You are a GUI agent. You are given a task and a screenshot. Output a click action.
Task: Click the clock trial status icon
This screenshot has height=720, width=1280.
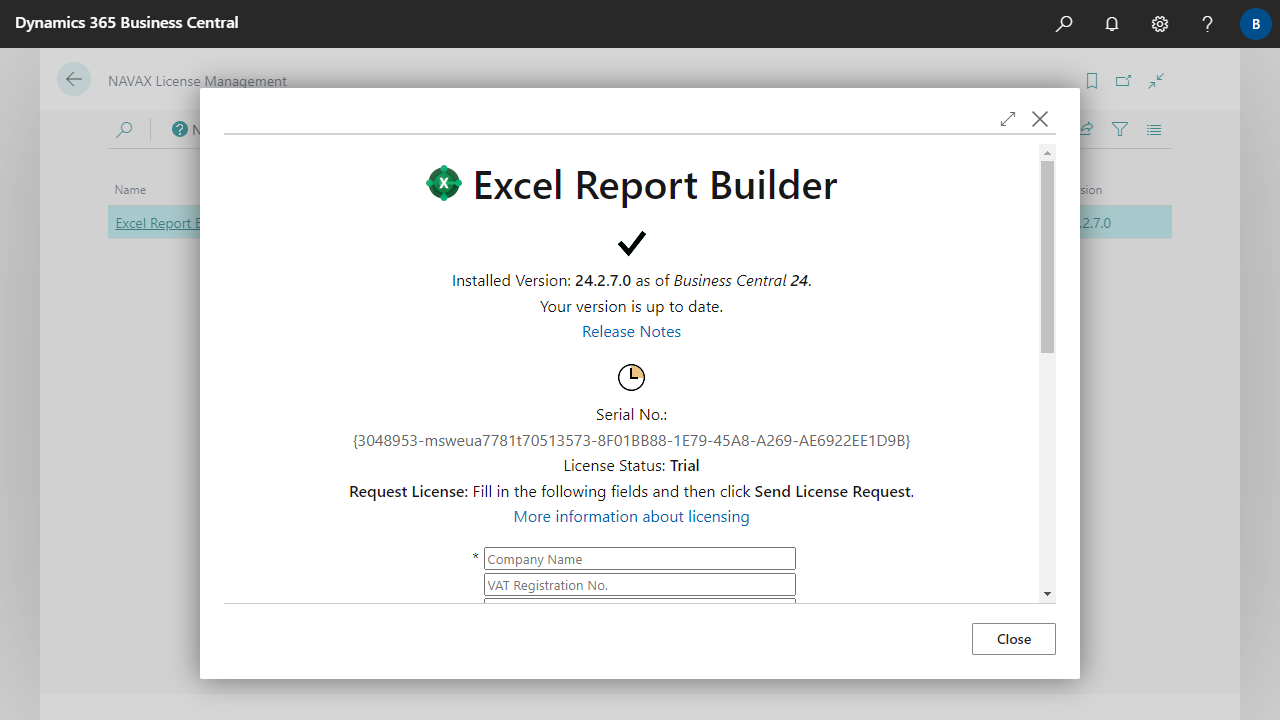click(631, 377)
